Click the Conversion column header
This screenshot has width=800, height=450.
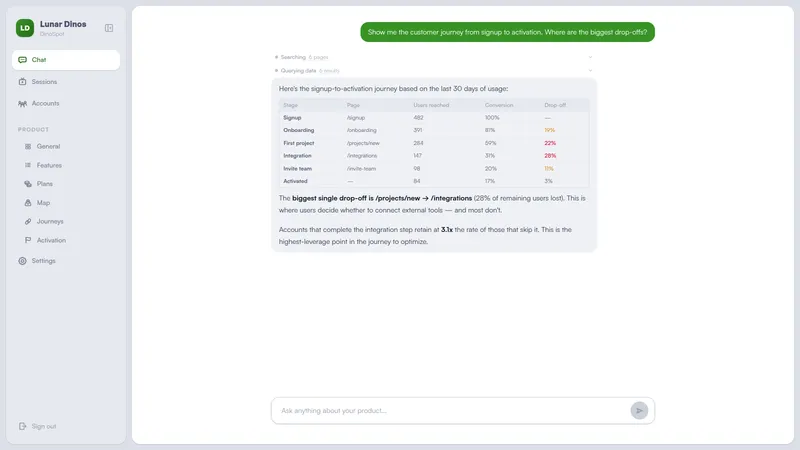[499, 105]
